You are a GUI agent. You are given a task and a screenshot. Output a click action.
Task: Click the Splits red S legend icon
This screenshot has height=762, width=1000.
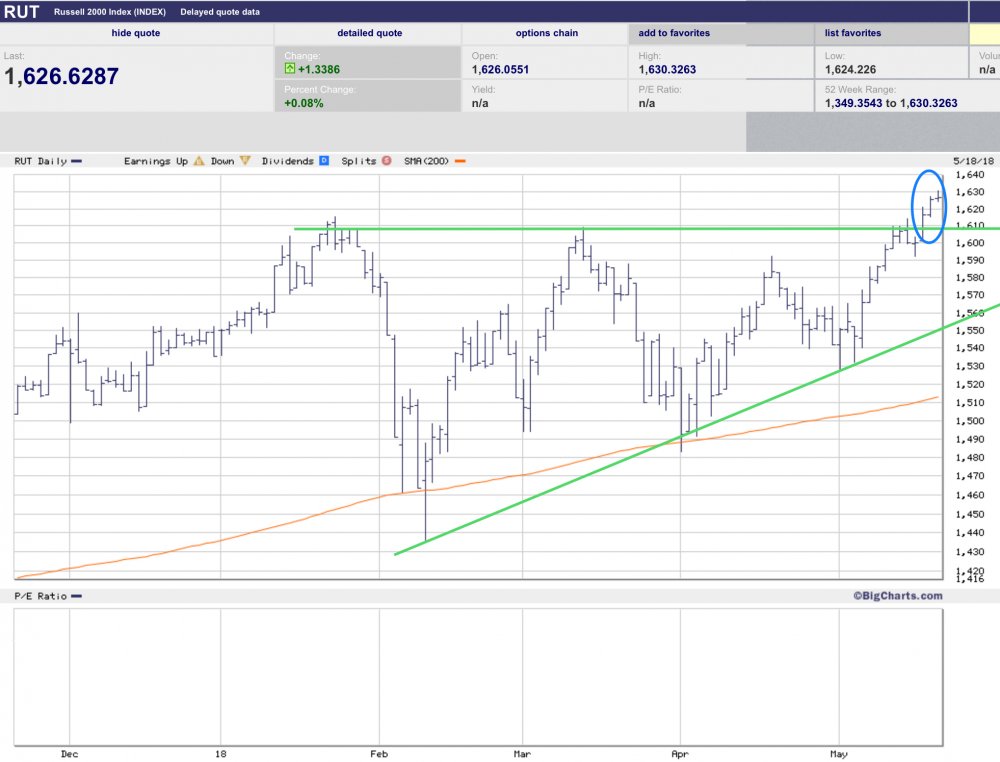pos(386,161)
